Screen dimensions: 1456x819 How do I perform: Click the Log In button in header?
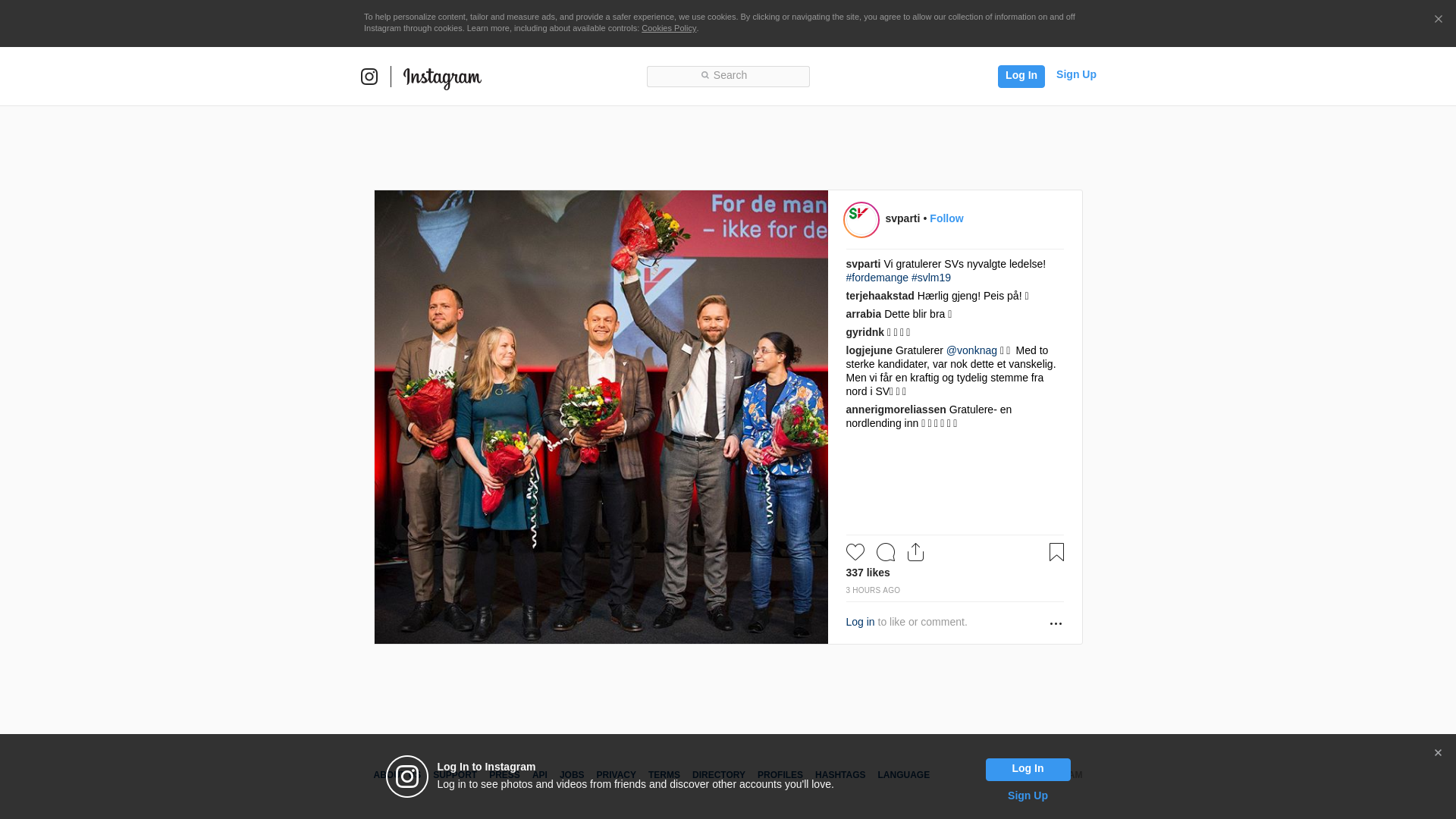[x=1021, y=76]
